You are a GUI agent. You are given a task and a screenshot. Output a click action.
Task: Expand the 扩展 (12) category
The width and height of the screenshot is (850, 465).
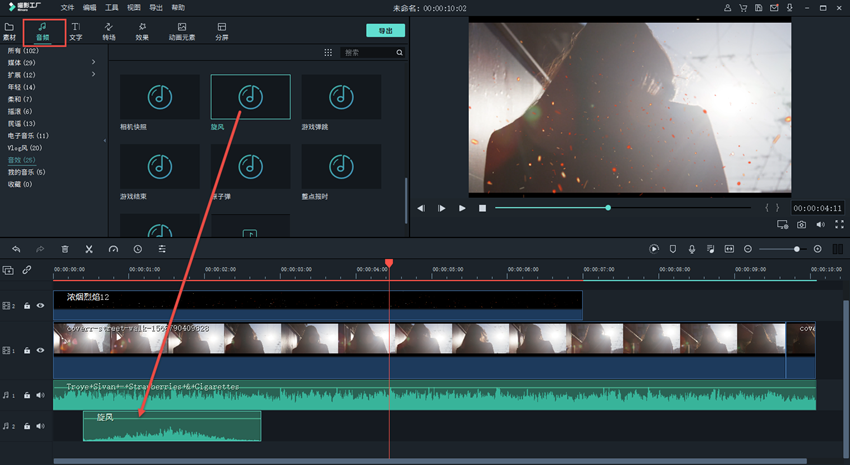click(x=93, y=74)
